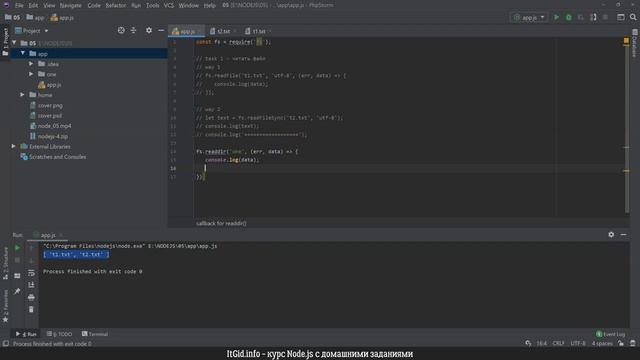Viewport: 640px width, 360px height.
Task: Expand the one folder
Action: click(31, 74)
